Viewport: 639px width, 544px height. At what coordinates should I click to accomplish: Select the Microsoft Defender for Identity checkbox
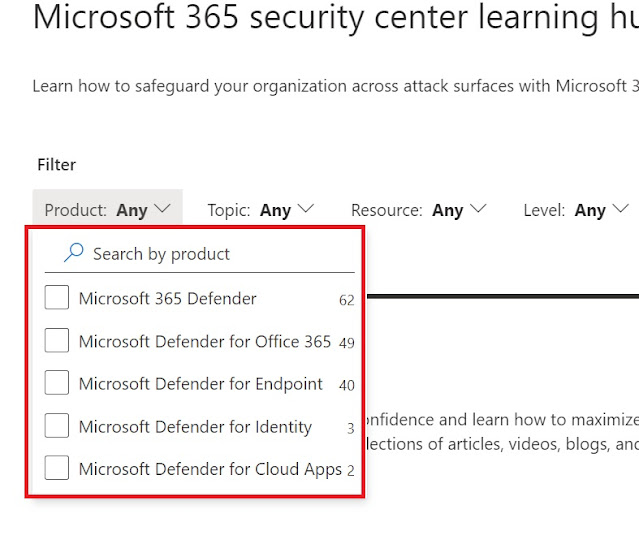coord(57,426)
